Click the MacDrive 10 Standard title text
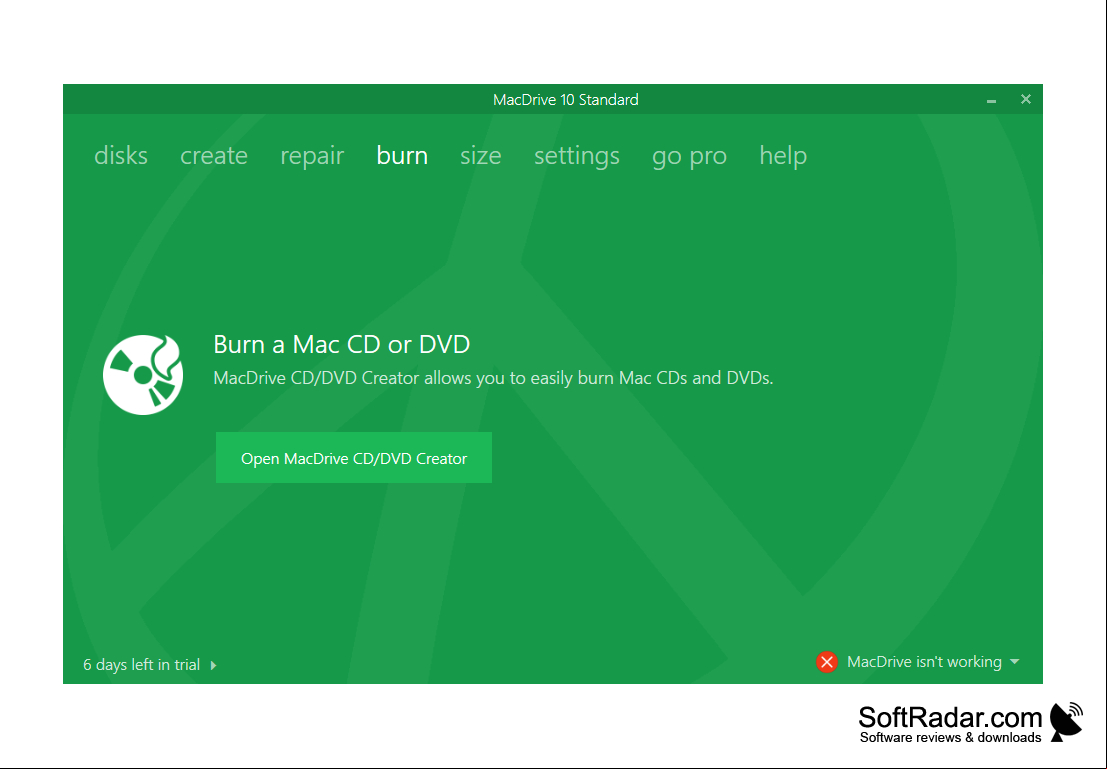The width and height of the screenshot is (1107, 769). coord(566,100)
